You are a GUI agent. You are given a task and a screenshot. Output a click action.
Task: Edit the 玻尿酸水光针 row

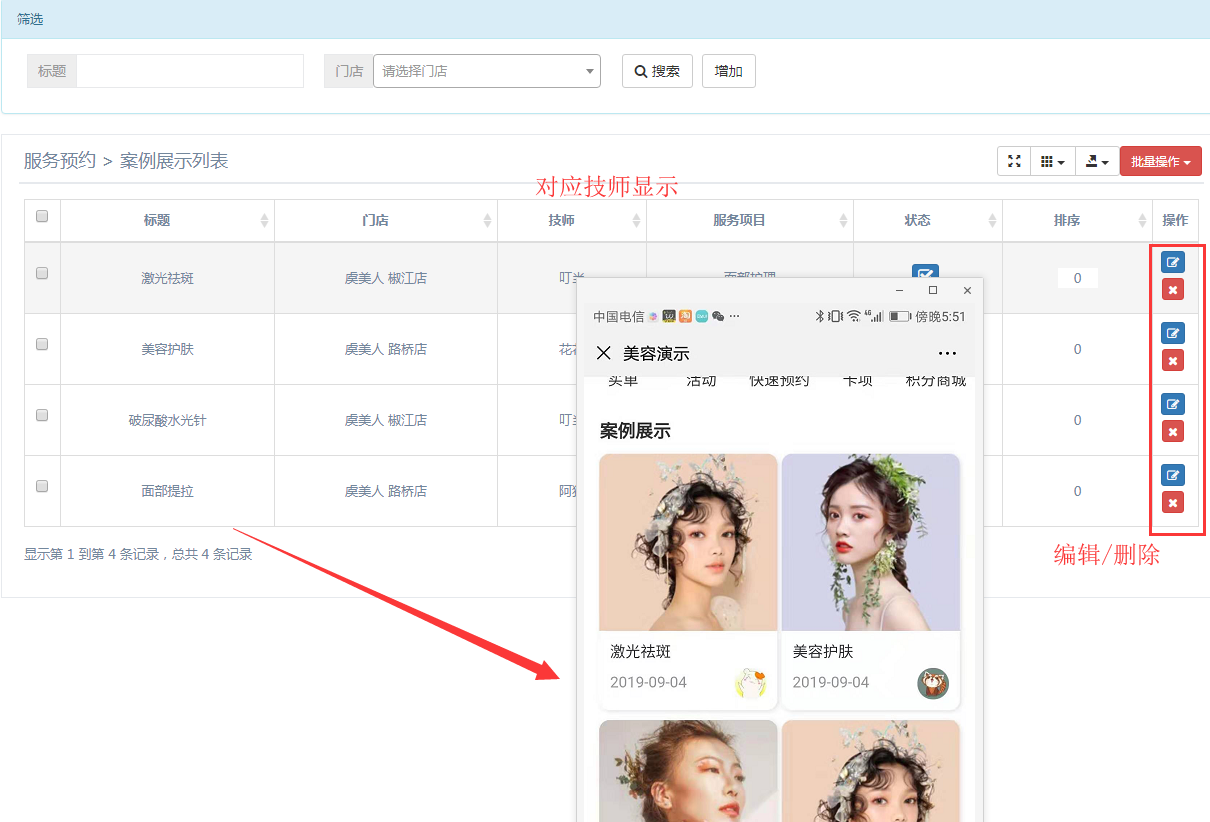coord(1173,404)
